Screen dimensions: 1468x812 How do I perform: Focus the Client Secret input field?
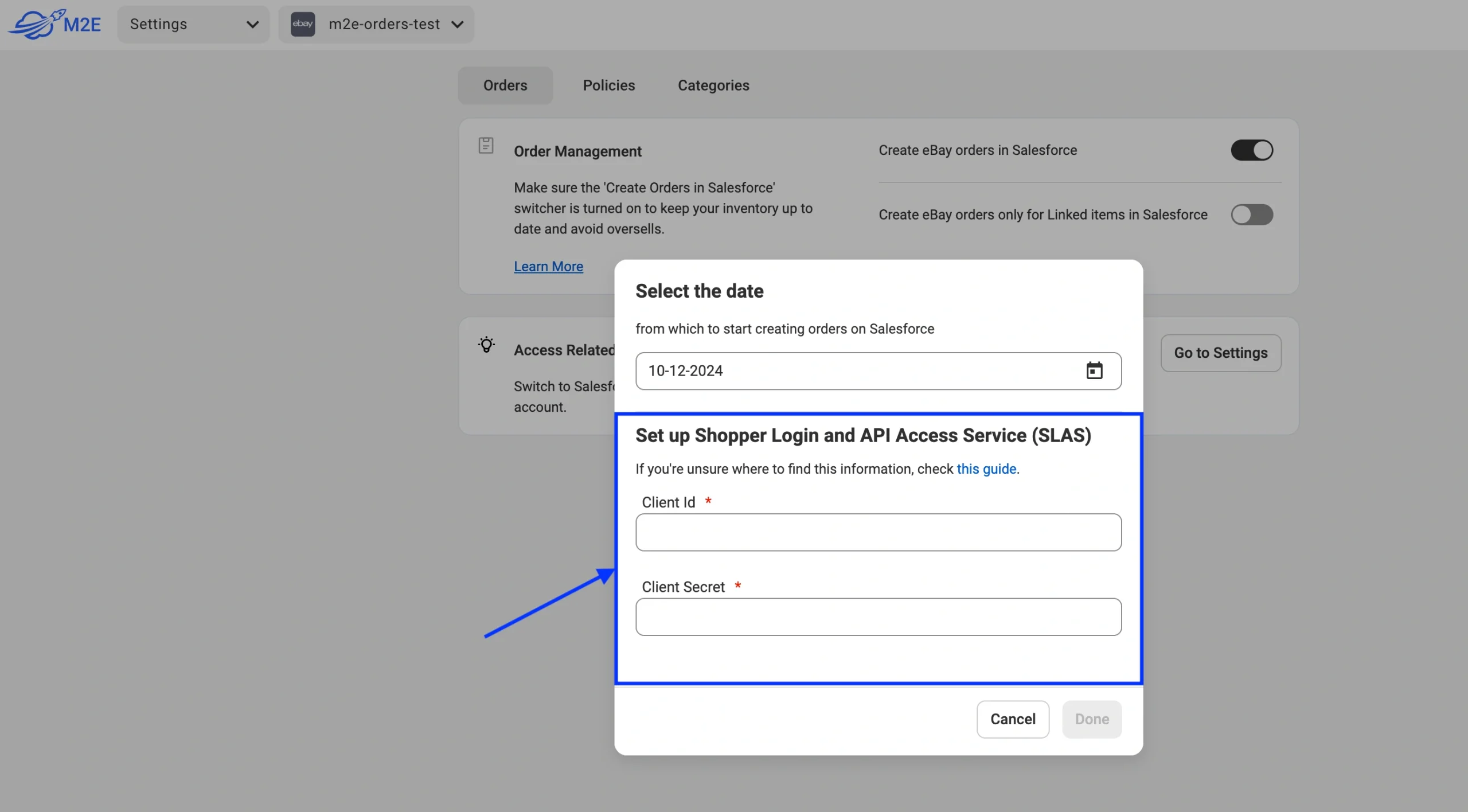point(878,617)
